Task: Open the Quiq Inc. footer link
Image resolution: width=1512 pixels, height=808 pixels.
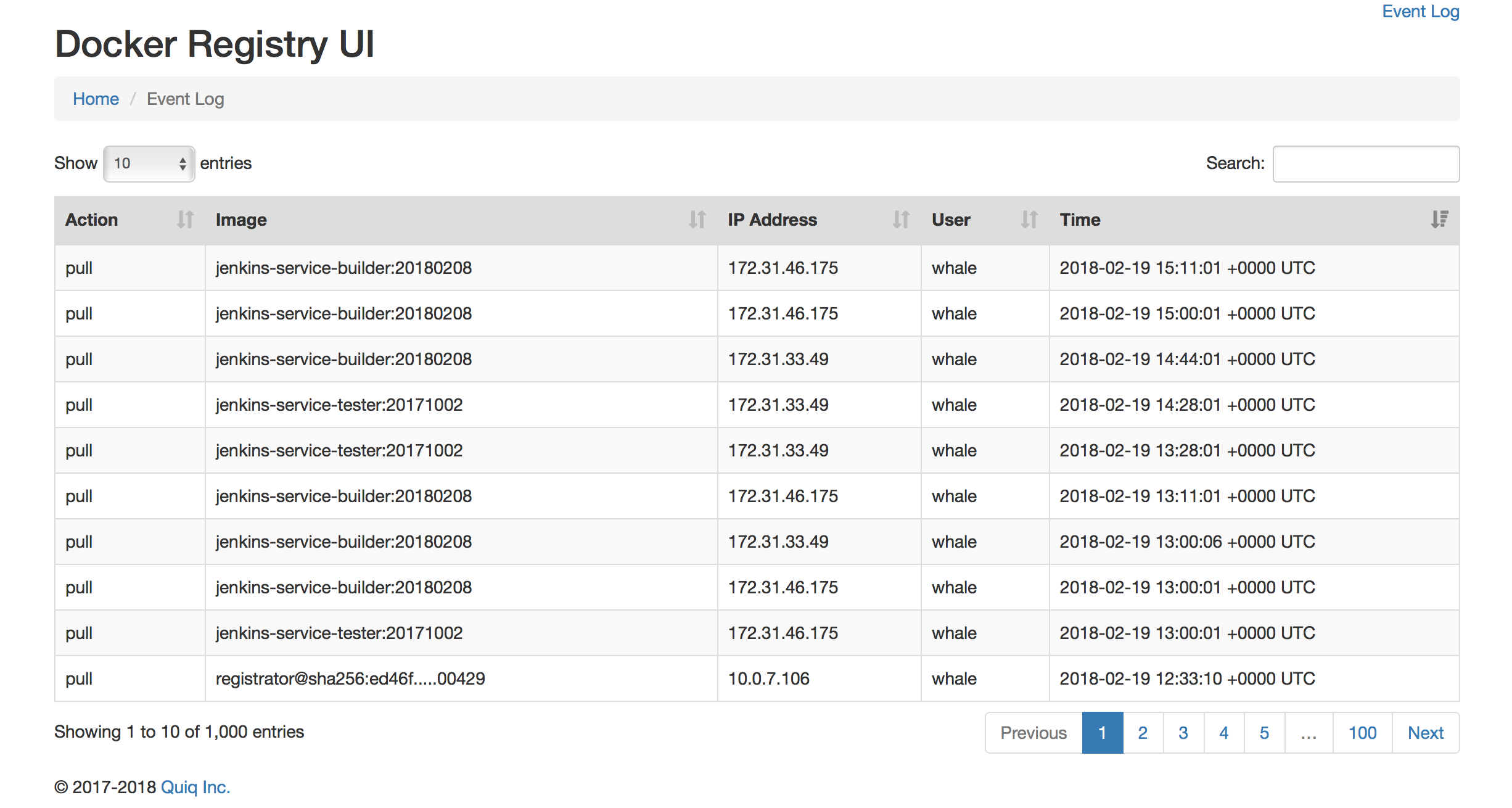Action: click(195, 787)
